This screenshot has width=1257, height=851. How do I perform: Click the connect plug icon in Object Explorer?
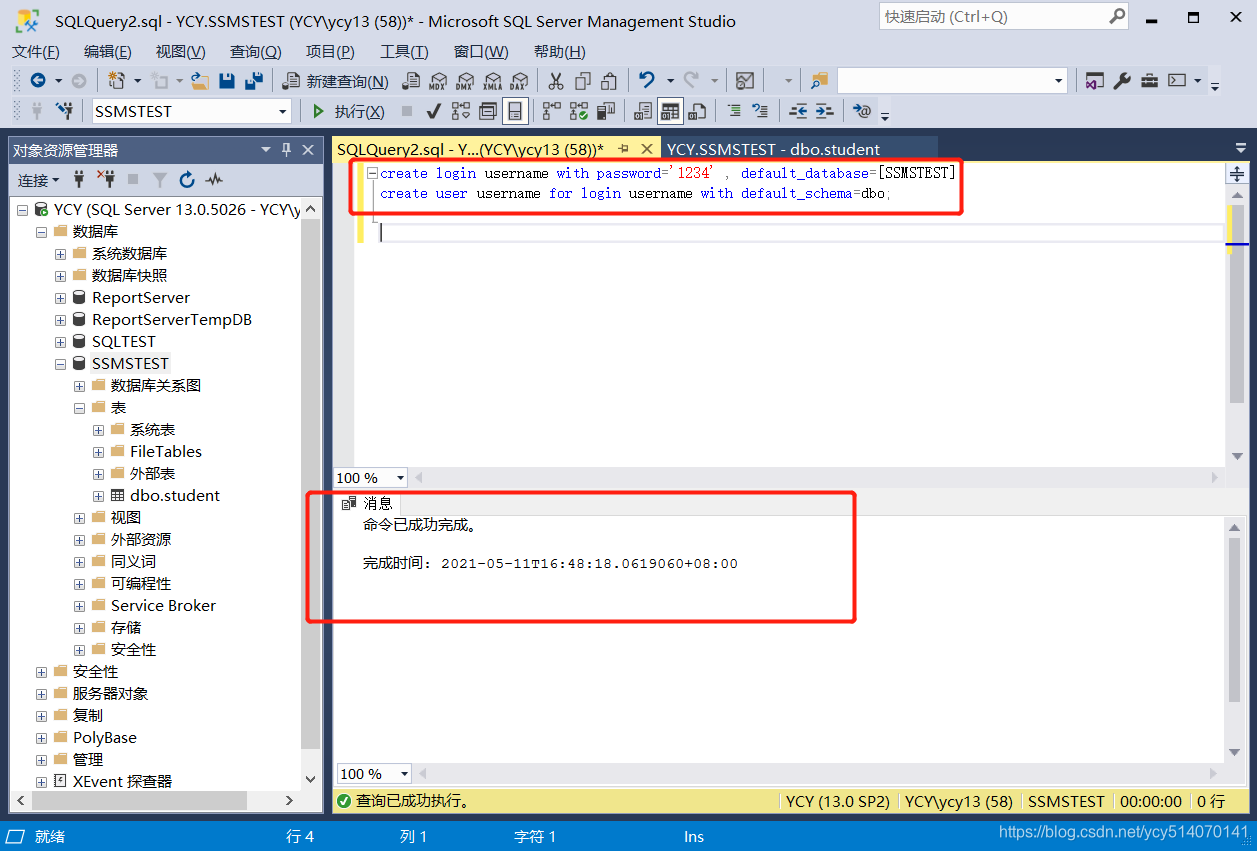tap(79, 180)
